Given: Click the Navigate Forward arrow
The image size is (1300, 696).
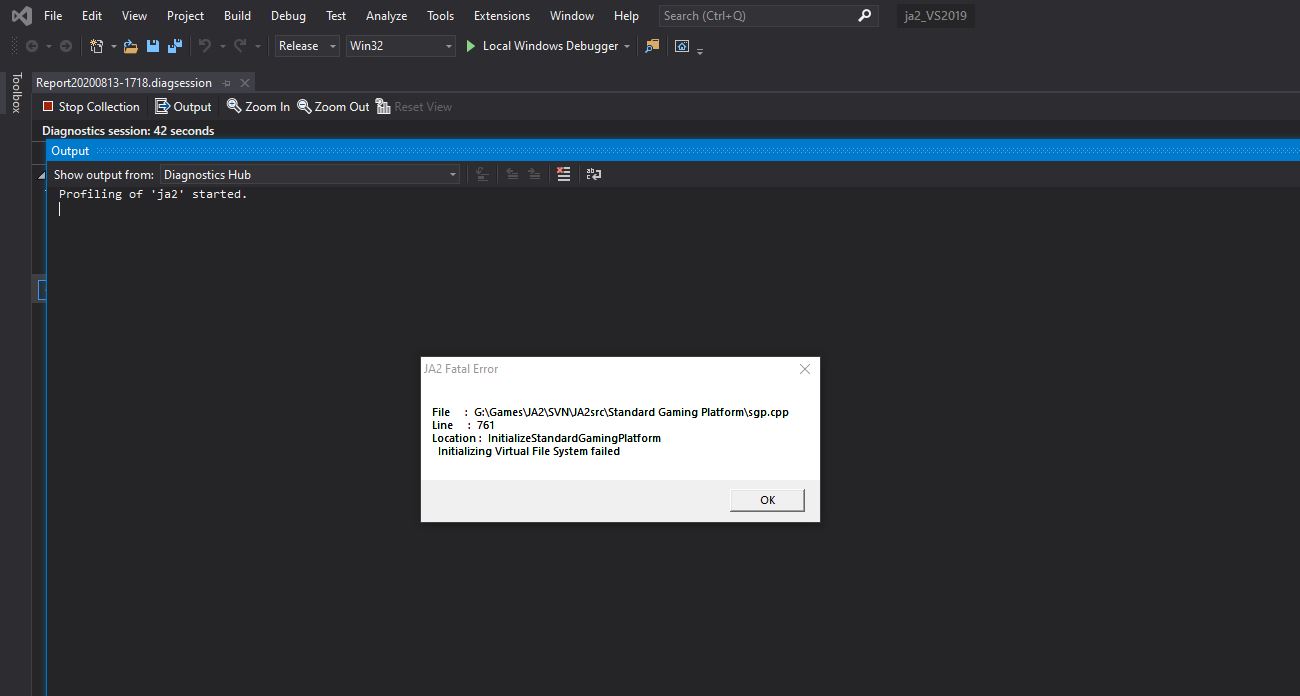Looking at the screenshot, I should pos(66,46).
